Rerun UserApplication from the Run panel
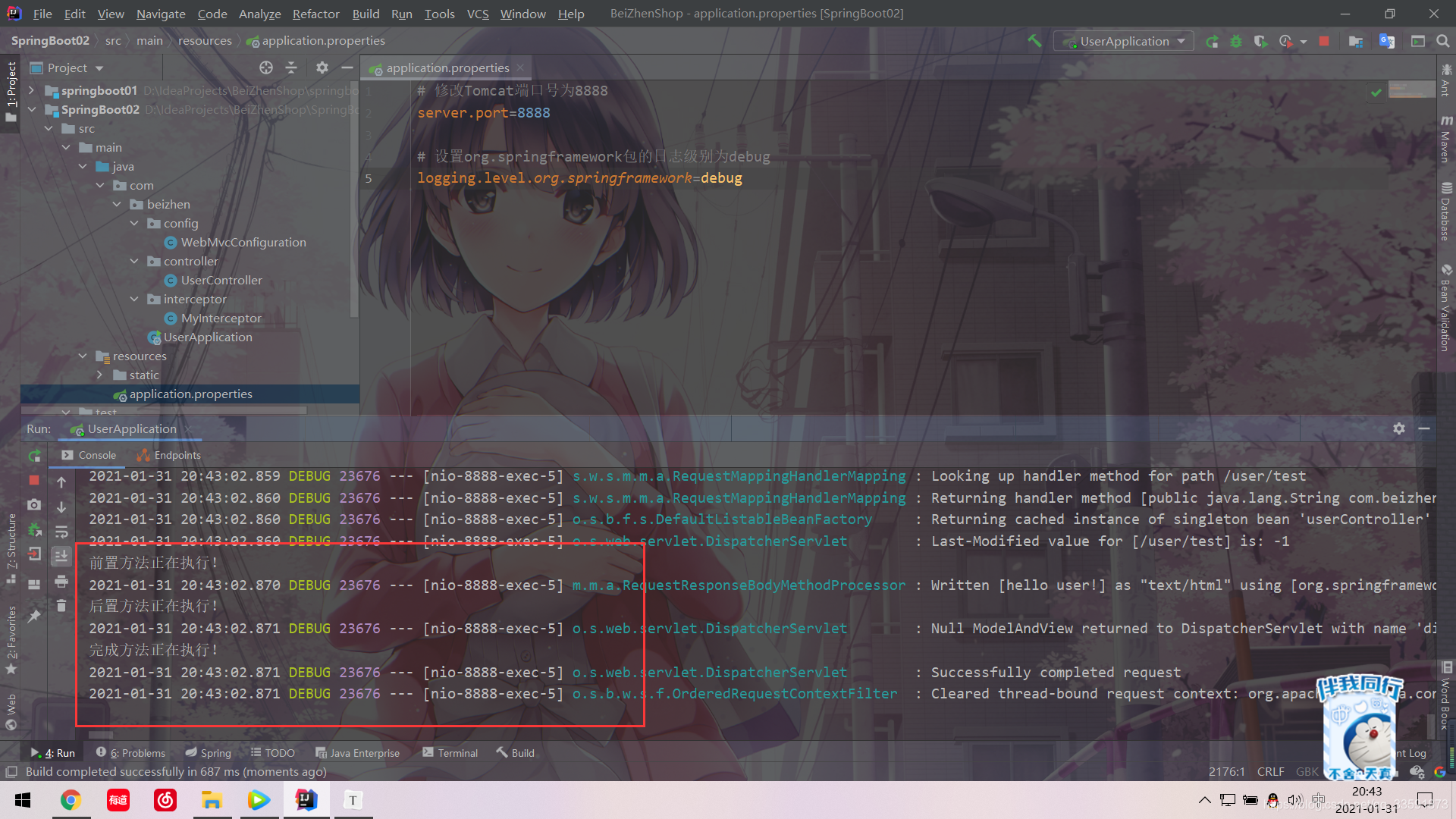 34,456
